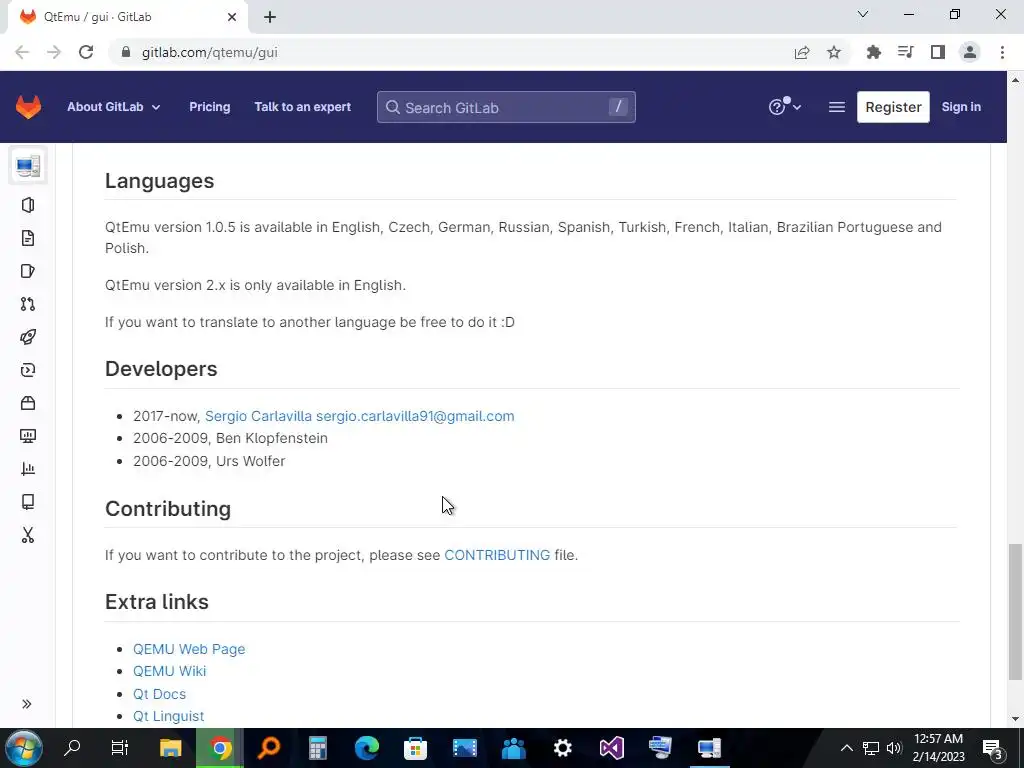Open Chrome three-dot menu

(1002, 52)
